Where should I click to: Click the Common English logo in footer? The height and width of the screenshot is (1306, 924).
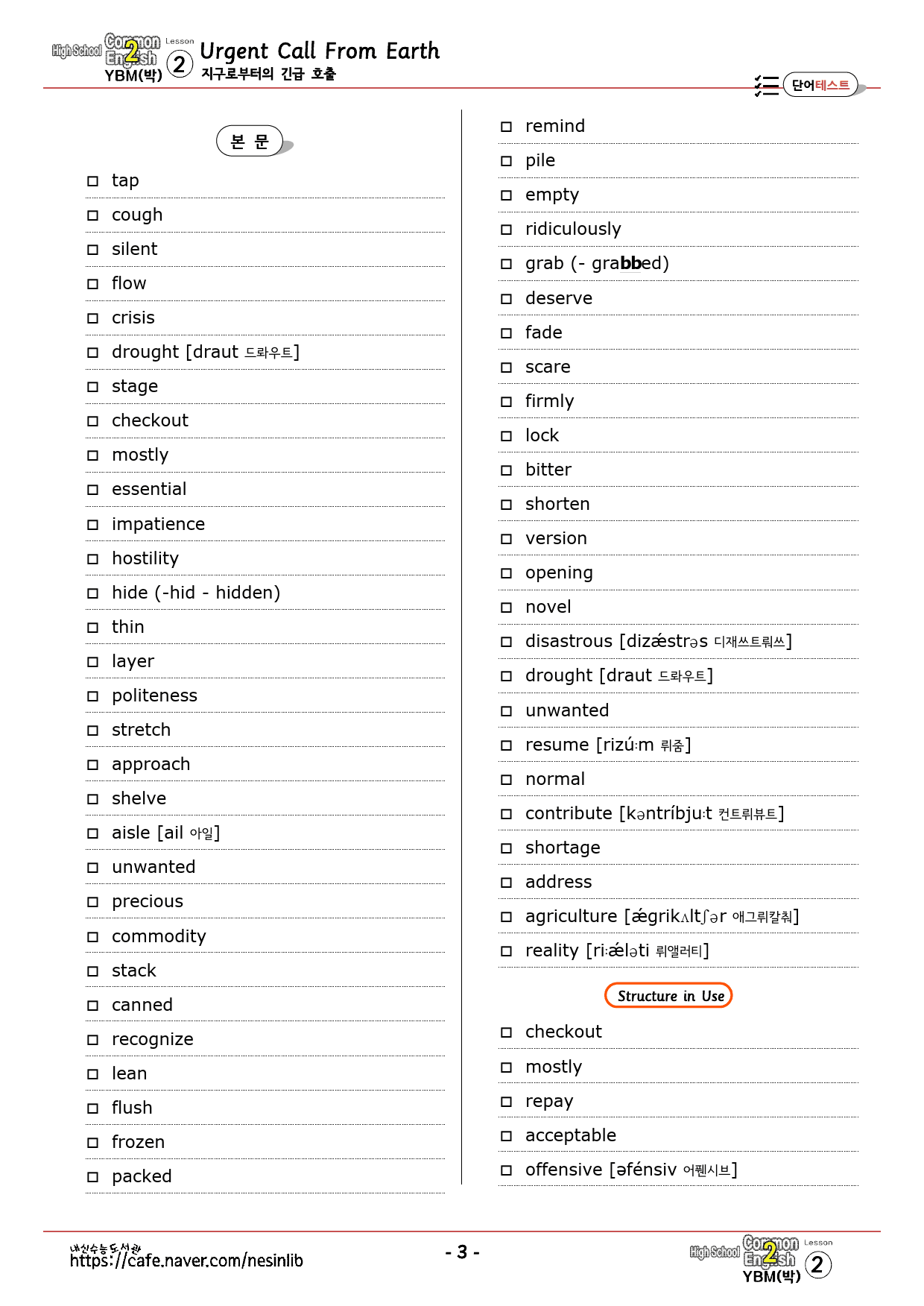pos(745,1258)
